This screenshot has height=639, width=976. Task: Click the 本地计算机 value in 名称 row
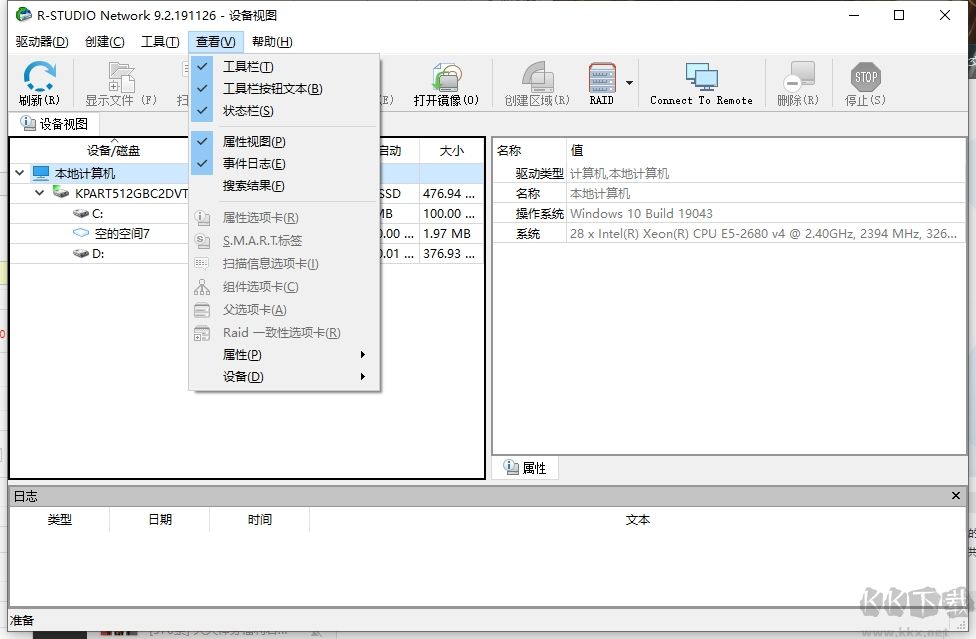600,194
